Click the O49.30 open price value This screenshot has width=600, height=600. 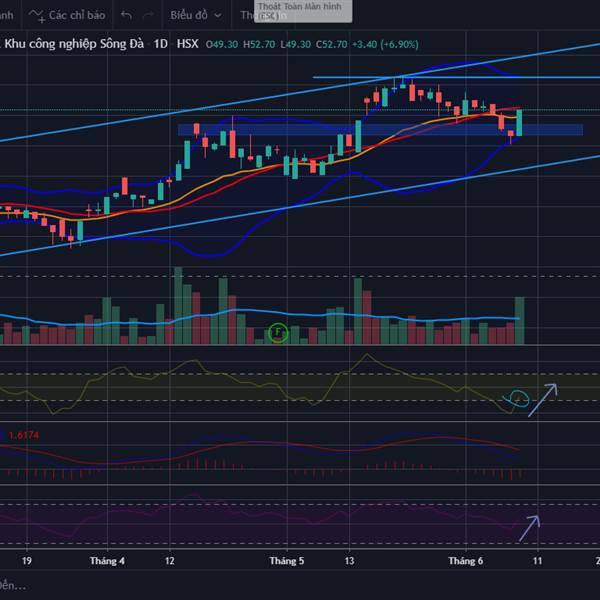point(222,44)
